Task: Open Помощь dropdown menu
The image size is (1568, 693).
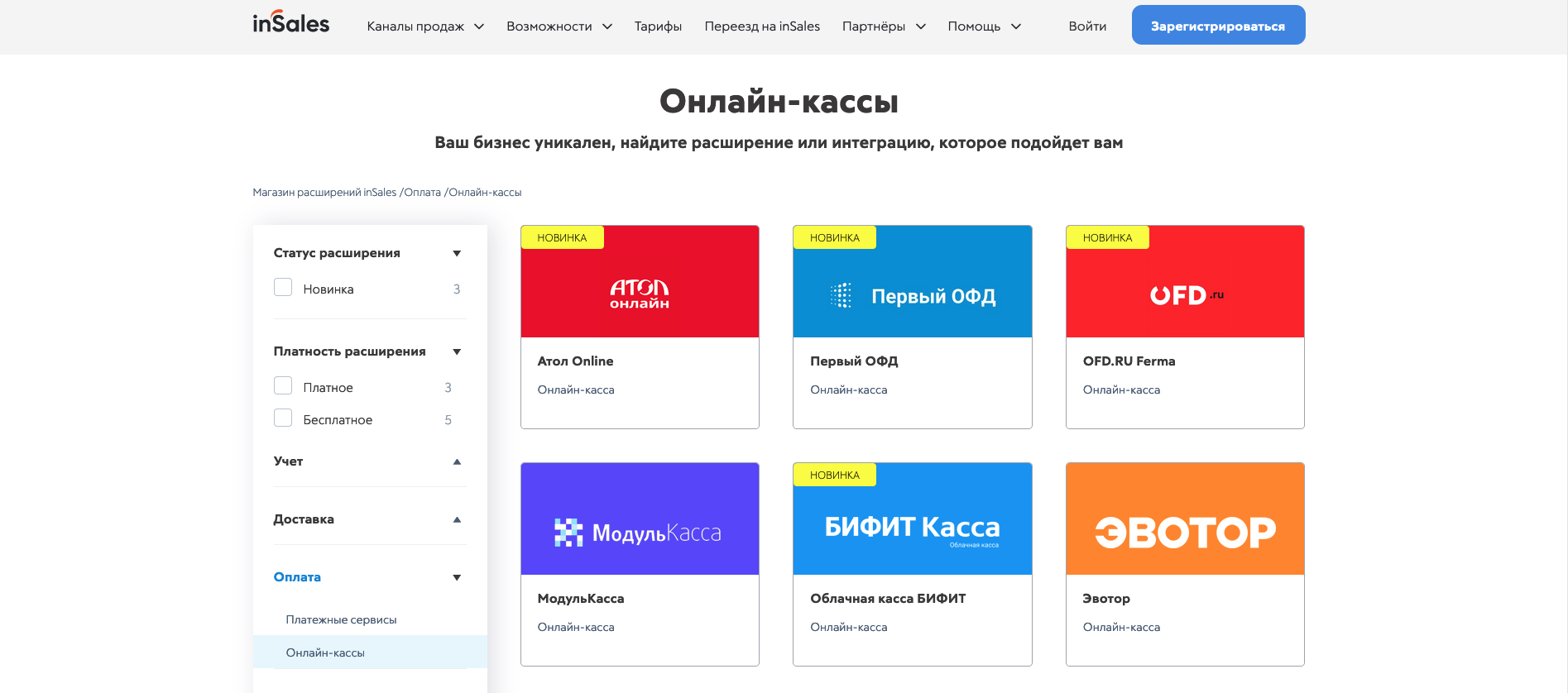Action: (984, 26)
